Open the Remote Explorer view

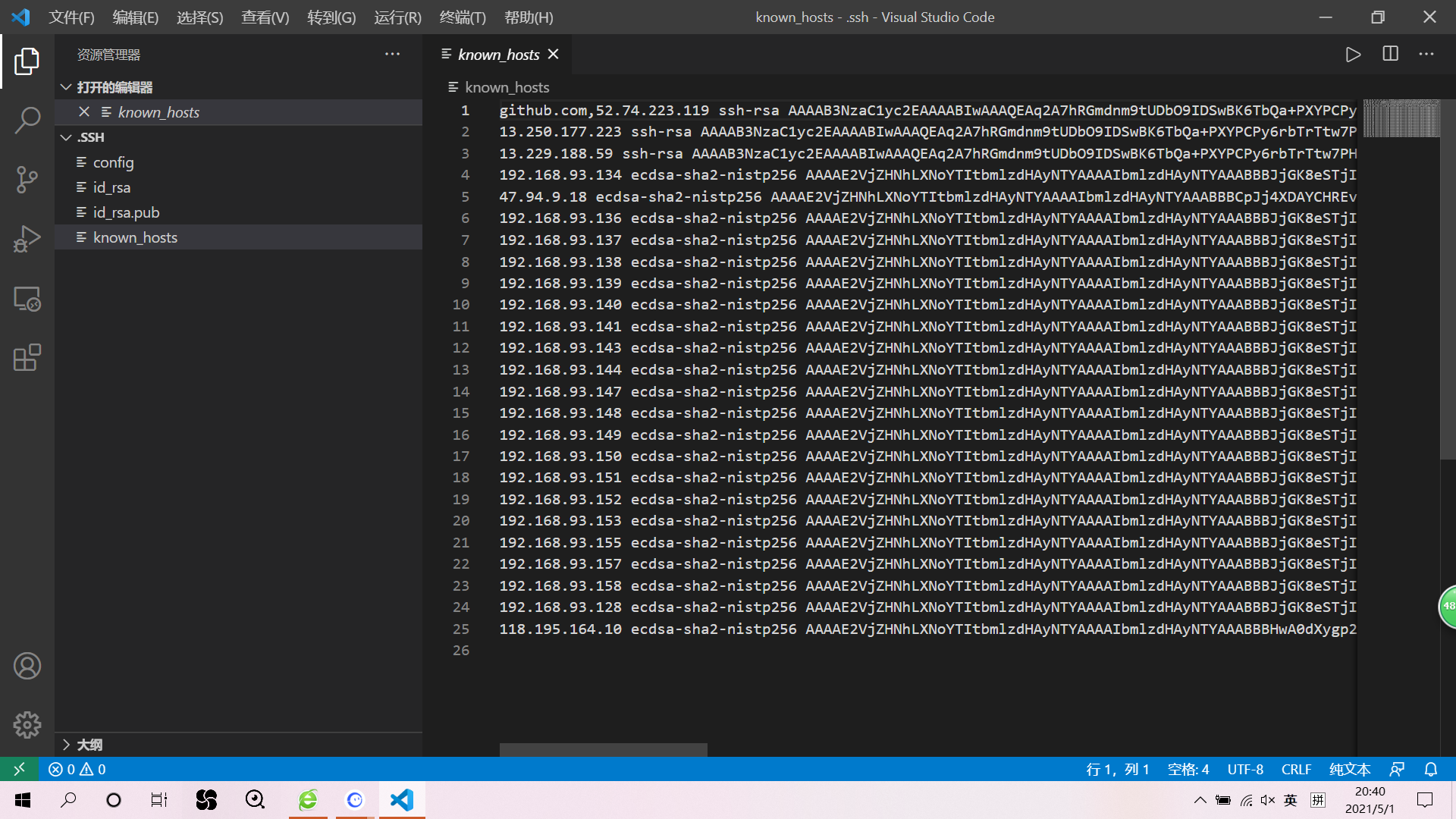27,299
